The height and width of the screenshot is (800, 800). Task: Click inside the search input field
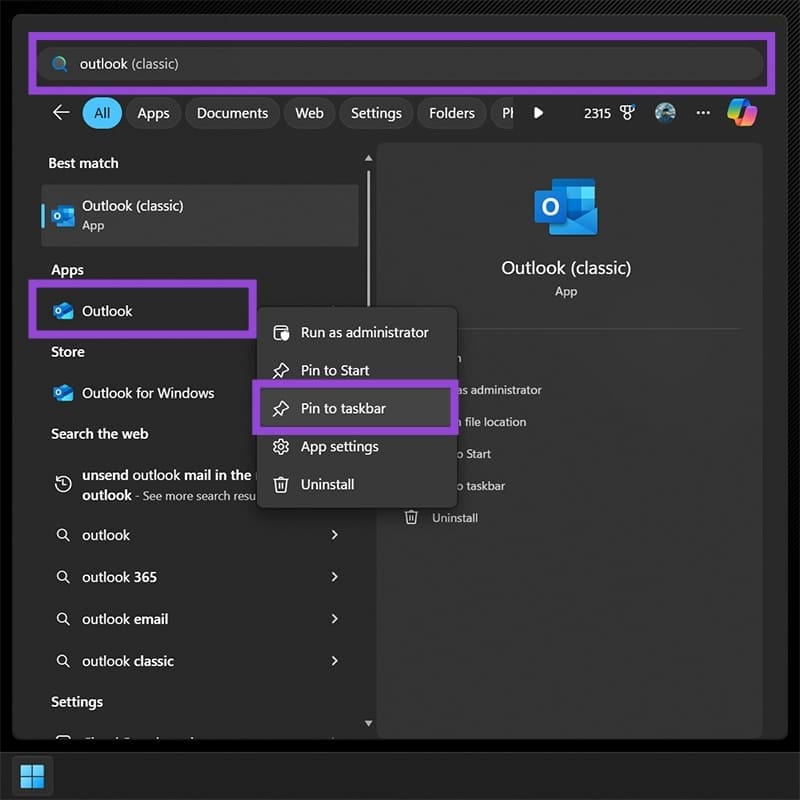pos(300,62)
